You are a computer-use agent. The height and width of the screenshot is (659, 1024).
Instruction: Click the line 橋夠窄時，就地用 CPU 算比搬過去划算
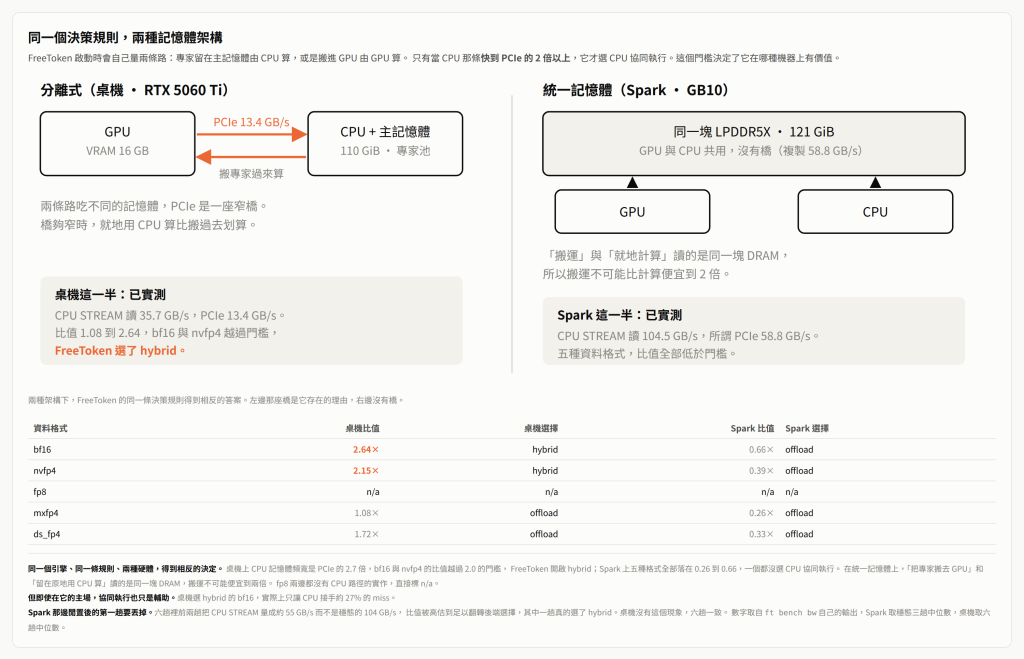(149, 225)
